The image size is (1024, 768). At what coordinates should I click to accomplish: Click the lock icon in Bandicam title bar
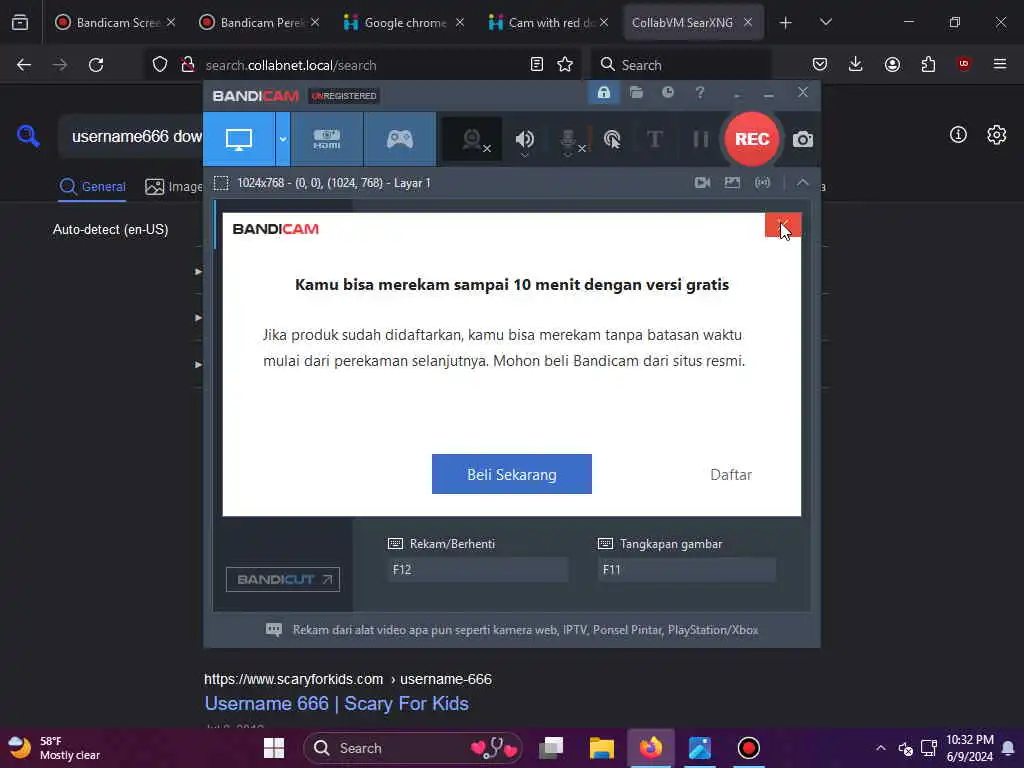pos(604,93)
